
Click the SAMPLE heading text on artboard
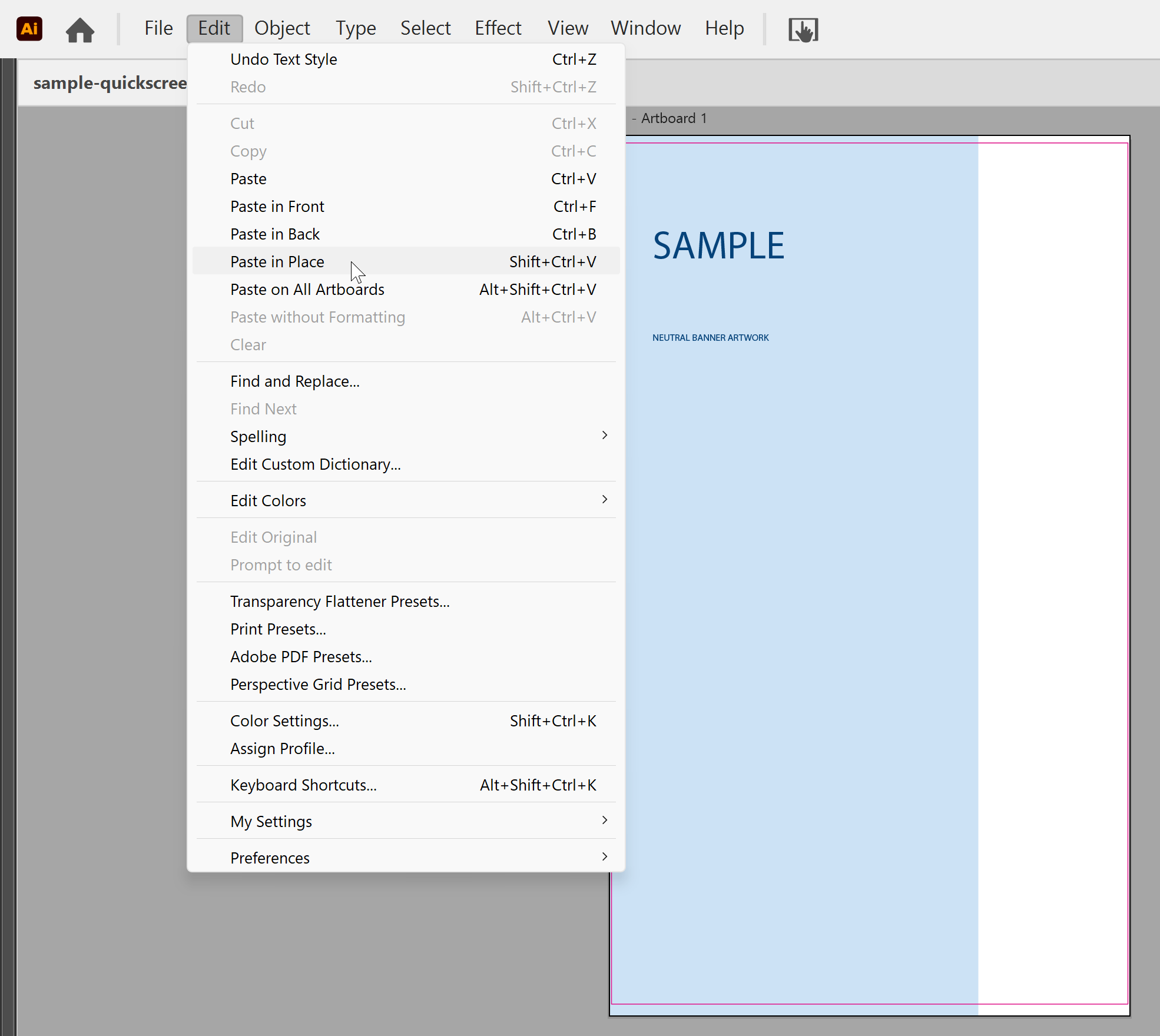pos(718,245)
